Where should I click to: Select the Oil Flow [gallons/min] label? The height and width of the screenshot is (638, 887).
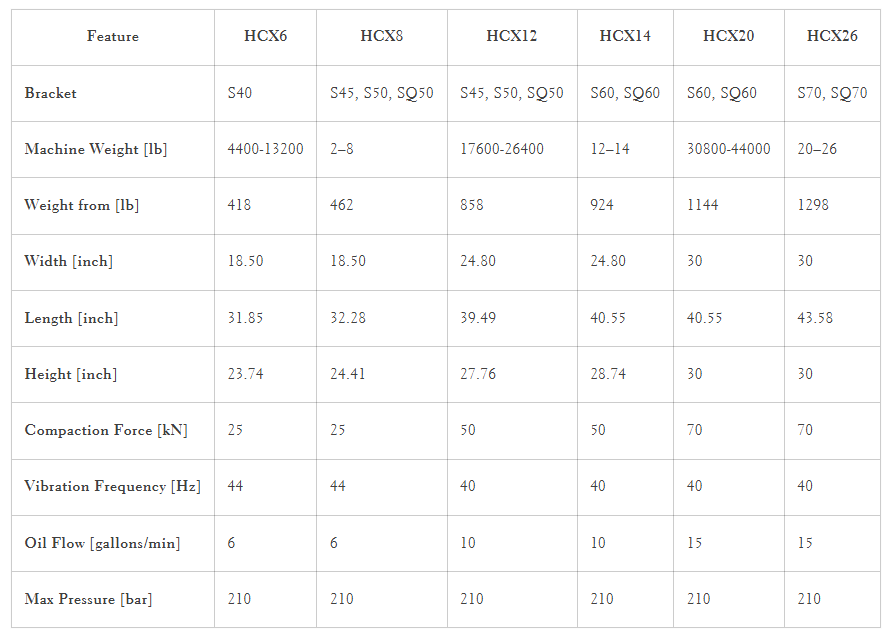pos(102,543)
